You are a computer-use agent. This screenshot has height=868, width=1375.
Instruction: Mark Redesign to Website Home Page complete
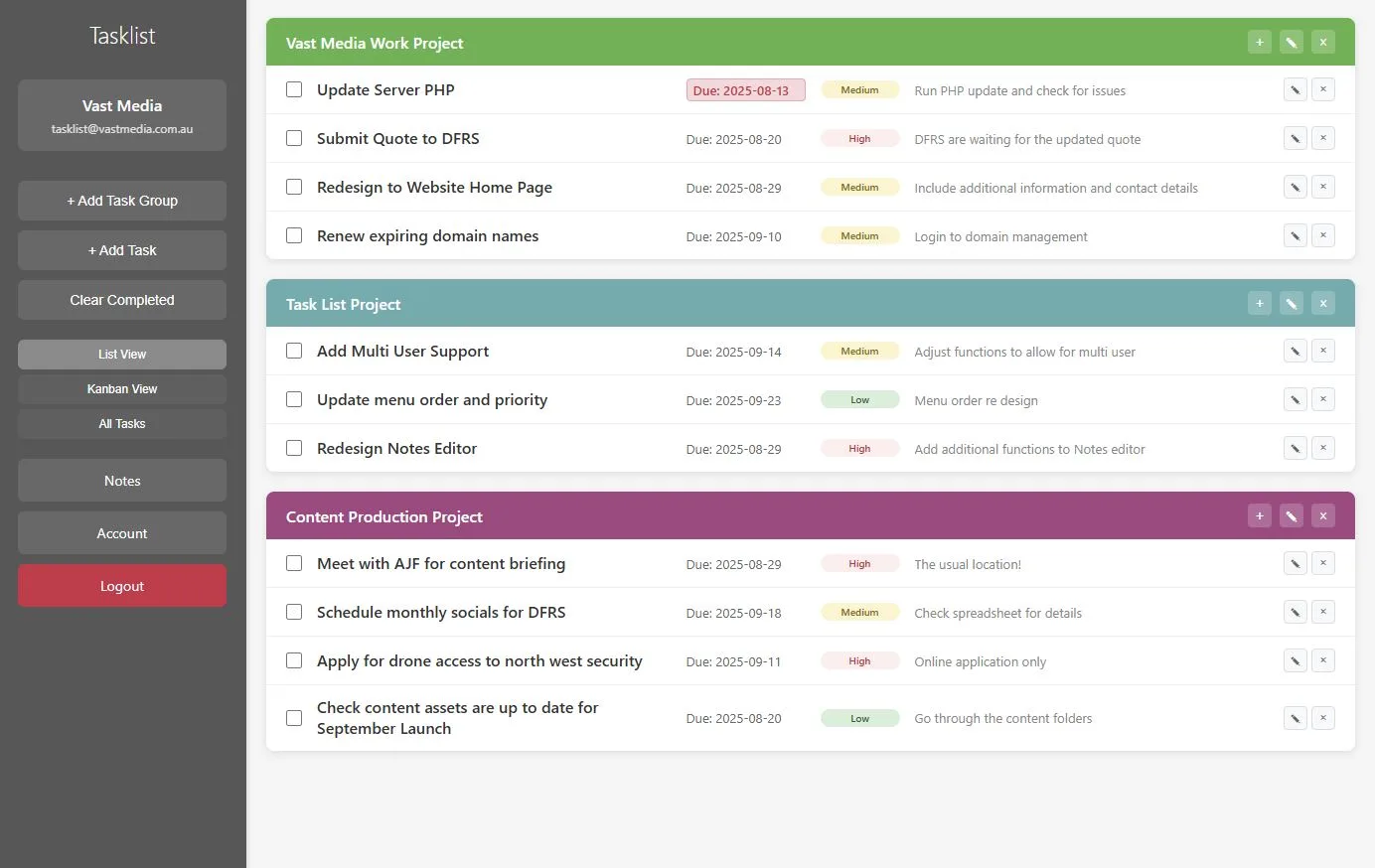point(294,187)
